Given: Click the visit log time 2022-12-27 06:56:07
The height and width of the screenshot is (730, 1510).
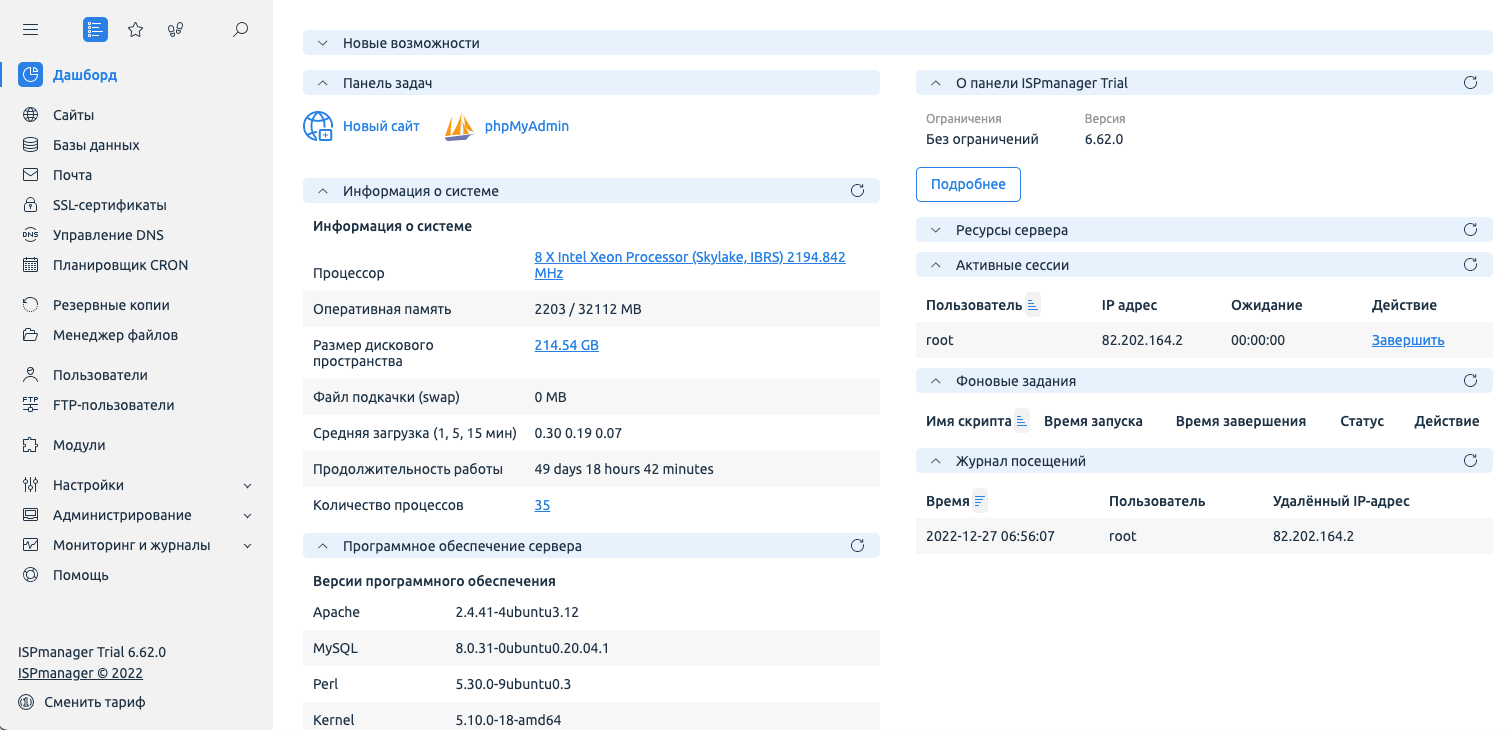Looking at the screenshot, I should click(990, 536).
